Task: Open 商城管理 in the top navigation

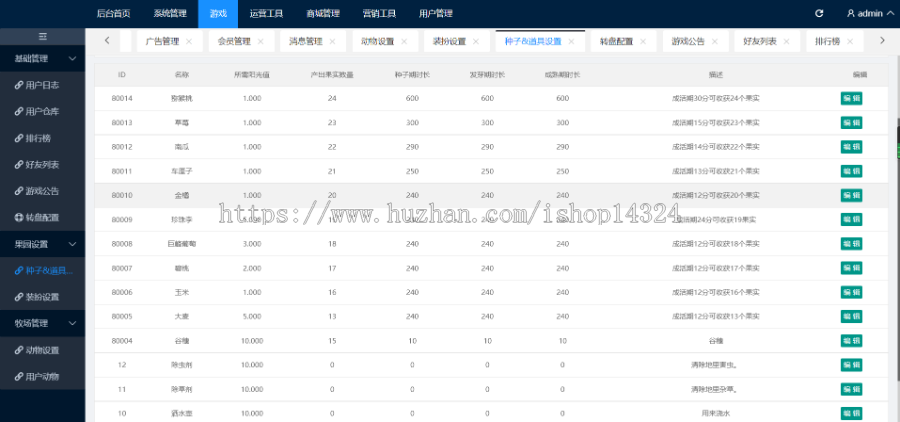Action: coord(323,13)
